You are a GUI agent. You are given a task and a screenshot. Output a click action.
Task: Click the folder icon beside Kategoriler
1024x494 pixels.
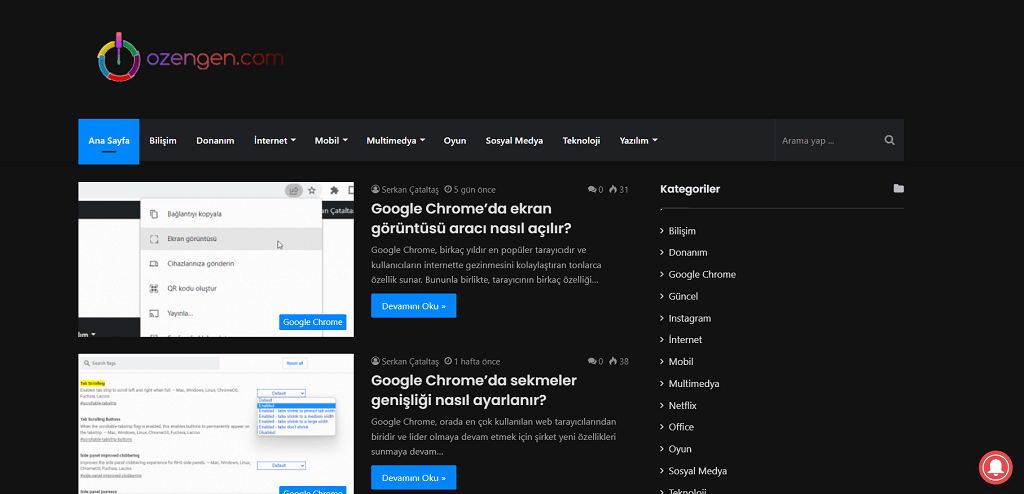coord(898,189)
